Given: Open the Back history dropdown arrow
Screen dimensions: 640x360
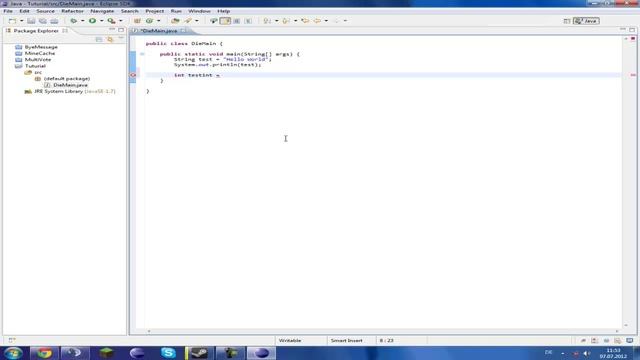Looking at the screenshot, I should (326, 21).
